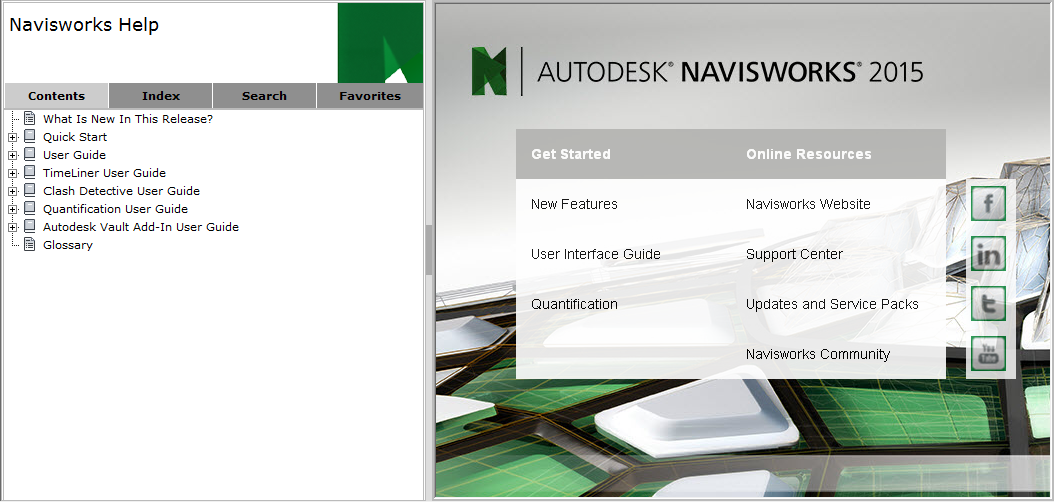1054x502 pixels.
Task: Click the book icon beside Autodesk Vault Add-In
Action: (x=29, y=226)
